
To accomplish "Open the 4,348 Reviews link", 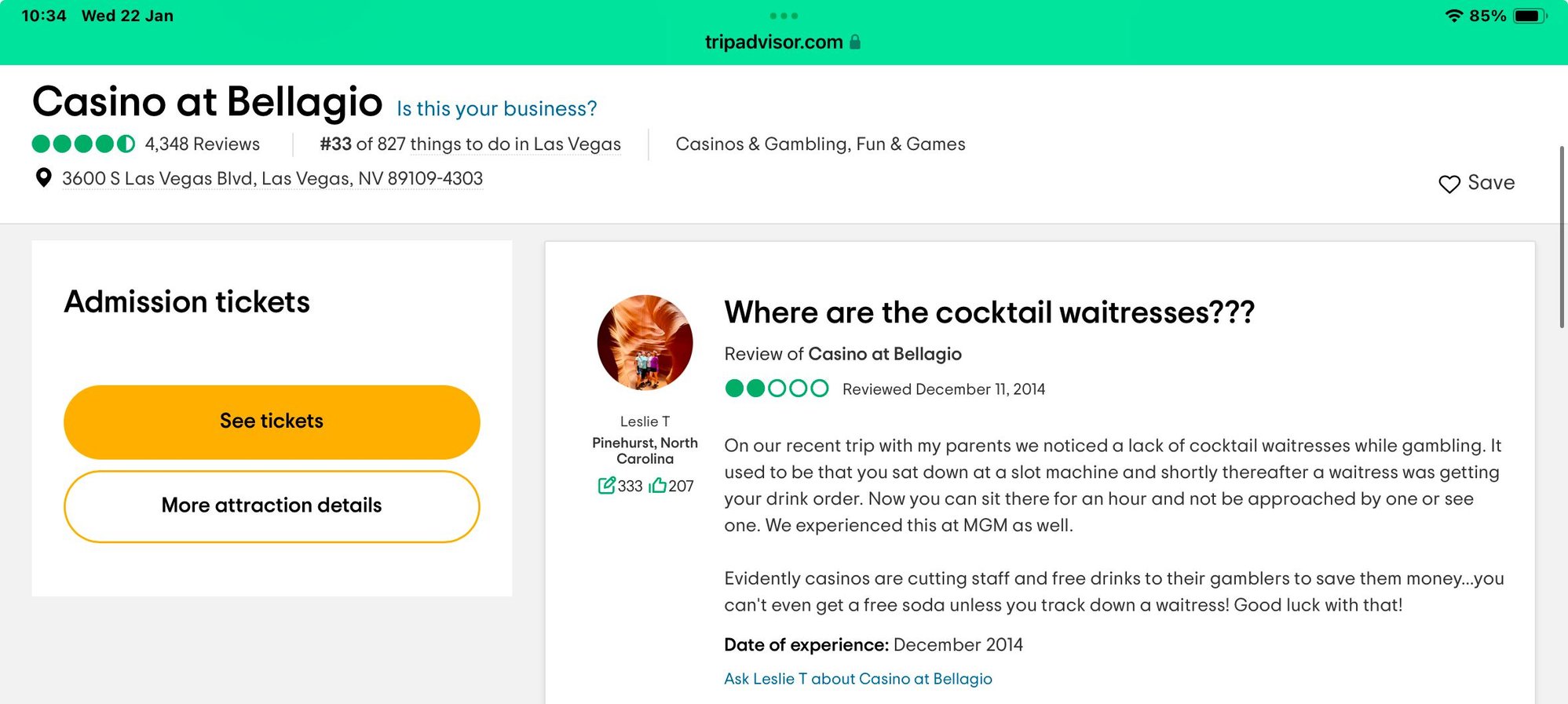I will (202, 144).
